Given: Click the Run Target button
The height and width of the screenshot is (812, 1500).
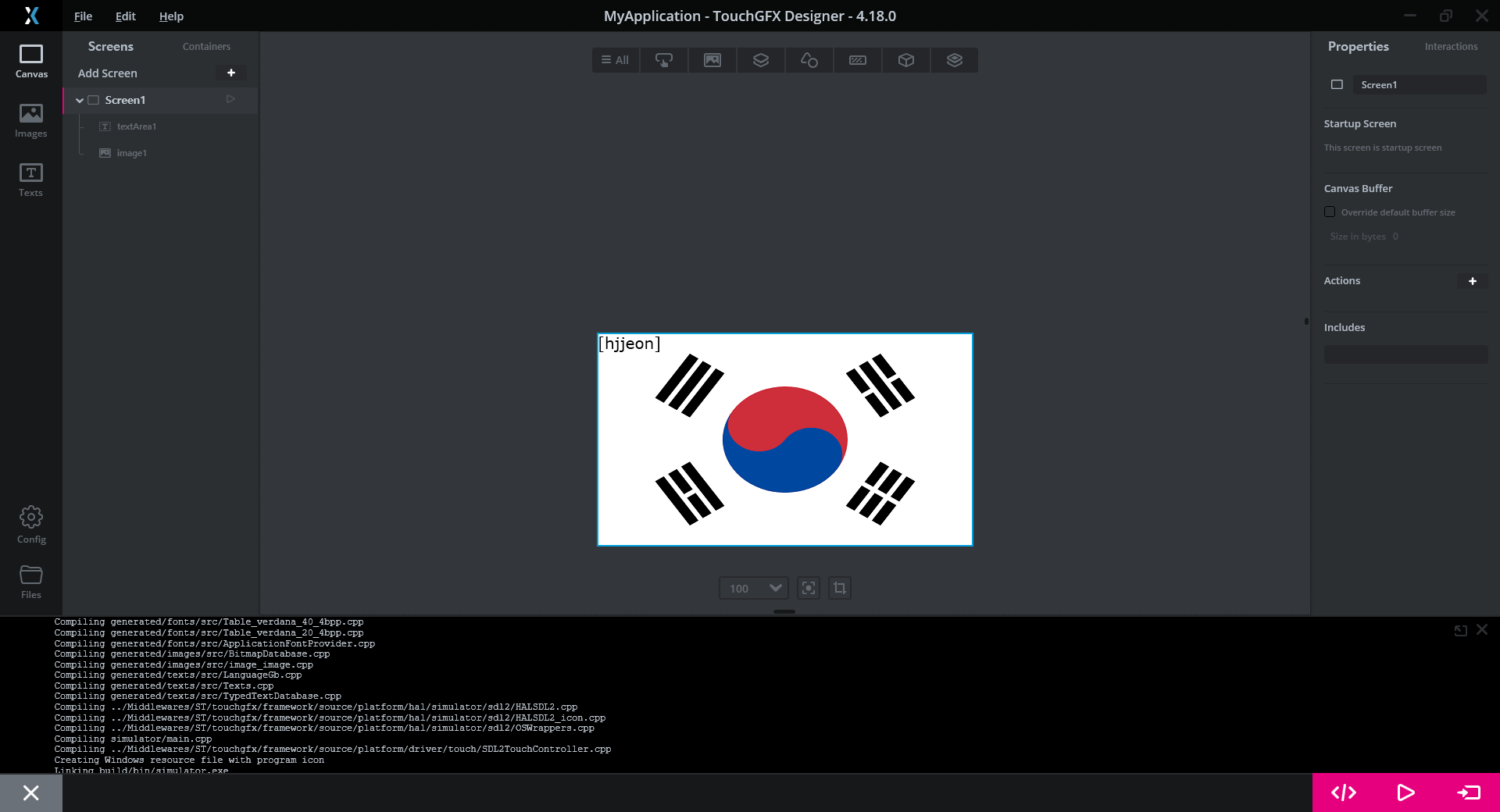Looking at the screenshot, I should pyautogui.click(x=1469, y=792).
